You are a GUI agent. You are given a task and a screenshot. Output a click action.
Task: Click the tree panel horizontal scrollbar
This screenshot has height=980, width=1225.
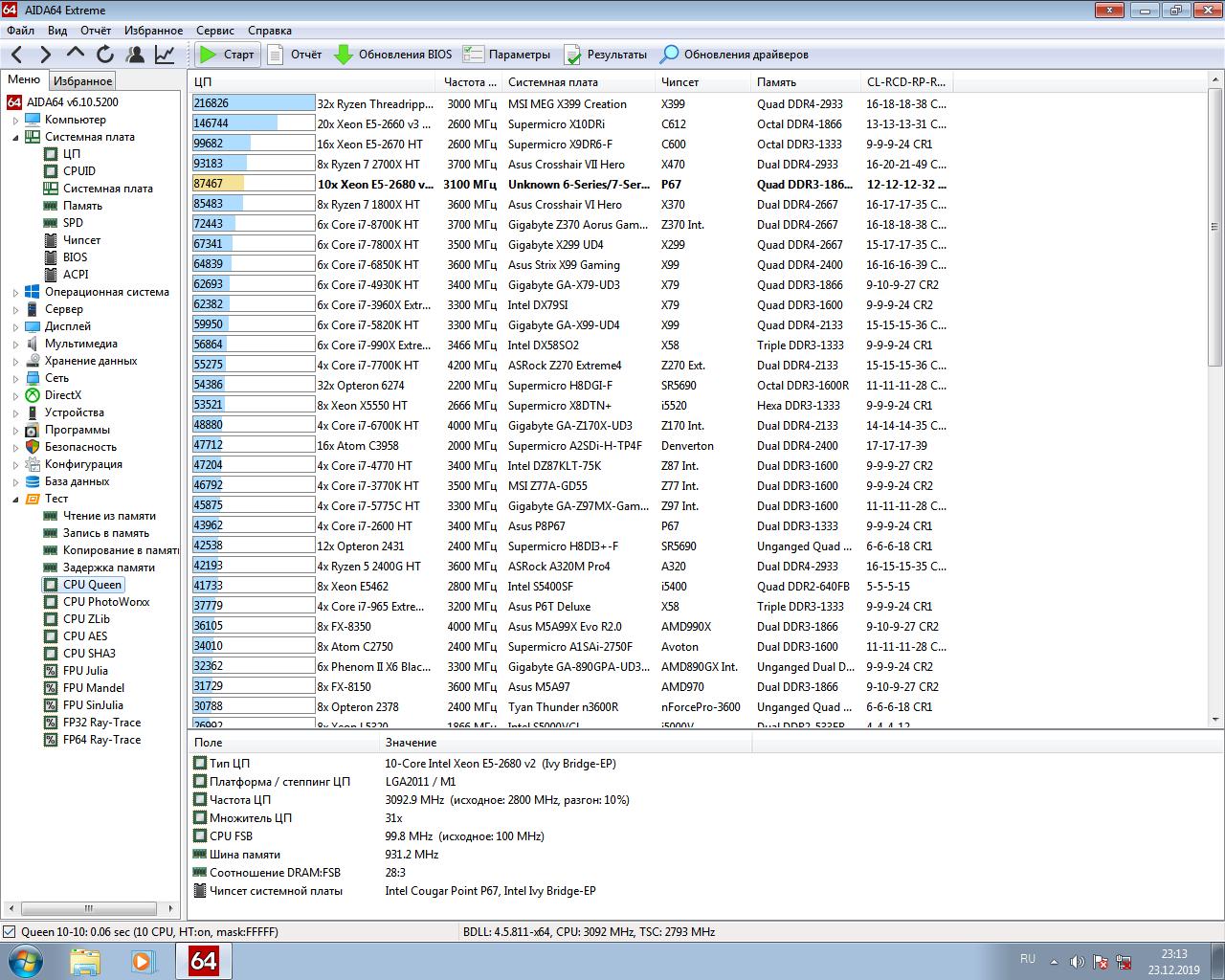coord(91,908)
